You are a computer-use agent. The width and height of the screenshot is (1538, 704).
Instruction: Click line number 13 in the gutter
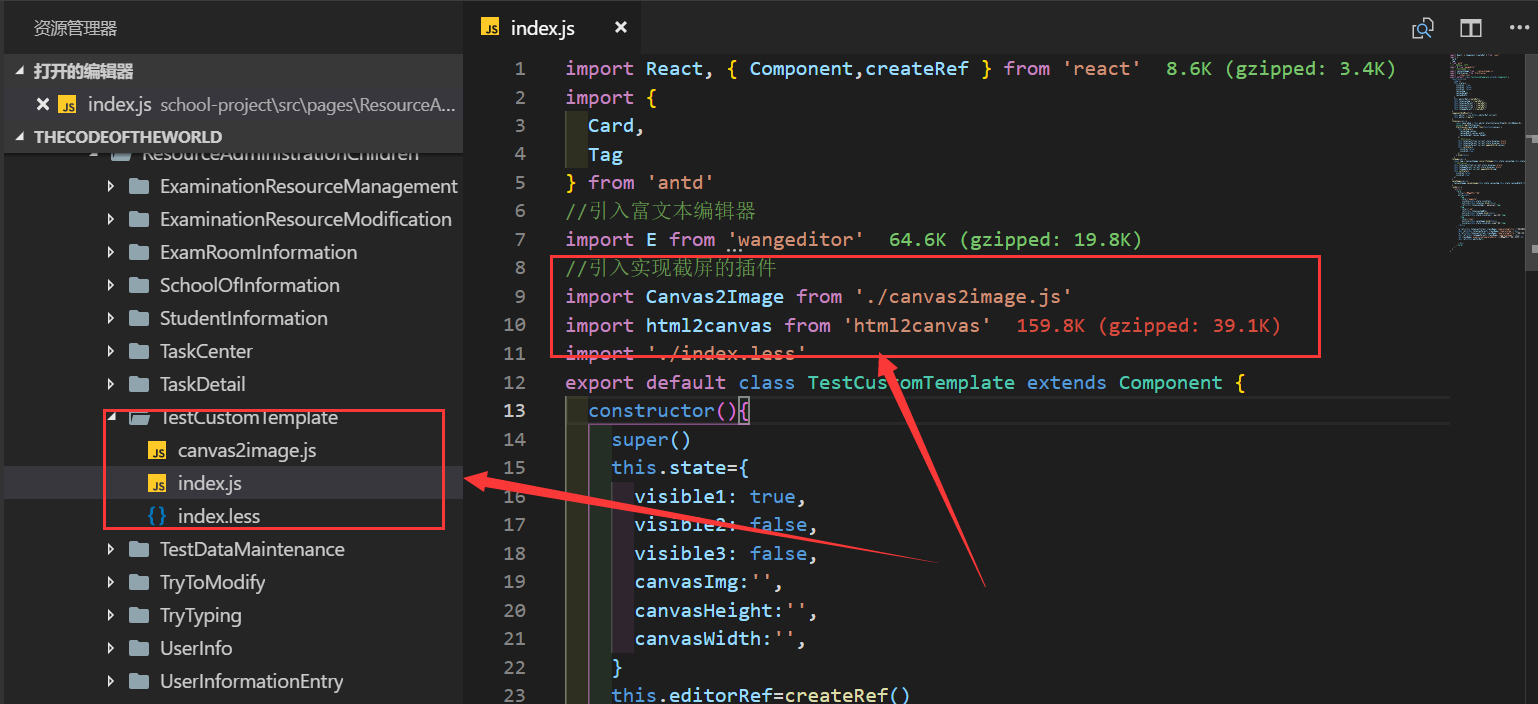tap(515, 411)
